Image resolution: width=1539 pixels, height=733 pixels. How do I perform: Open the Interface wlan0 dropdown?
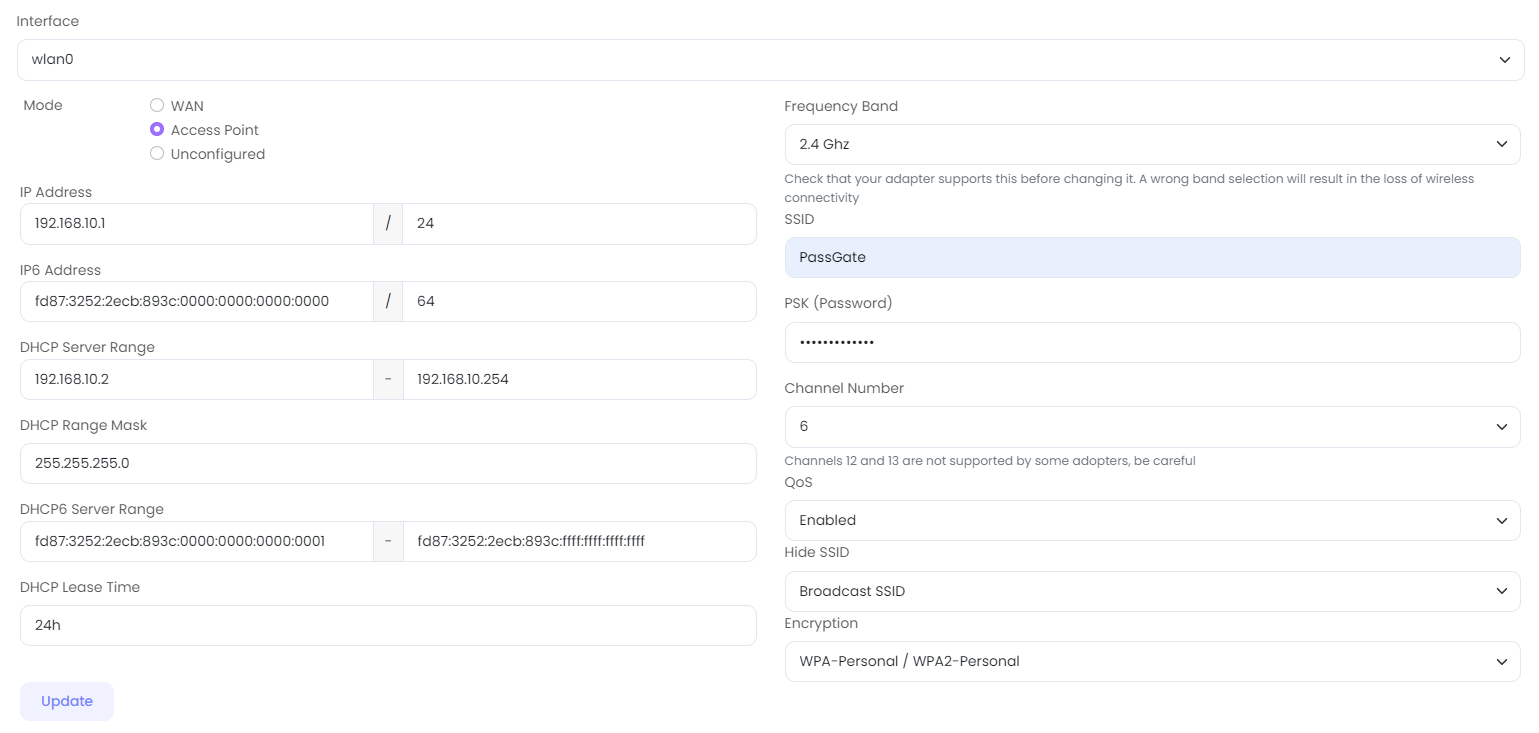(x=770, y=60)
